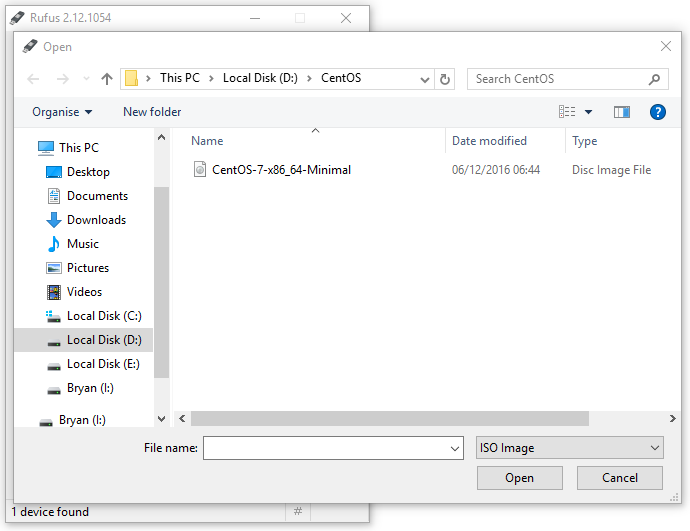Screen dimensions: 690x531
Task: Click the Documents page icon
Action: click(x=54, y=196)
